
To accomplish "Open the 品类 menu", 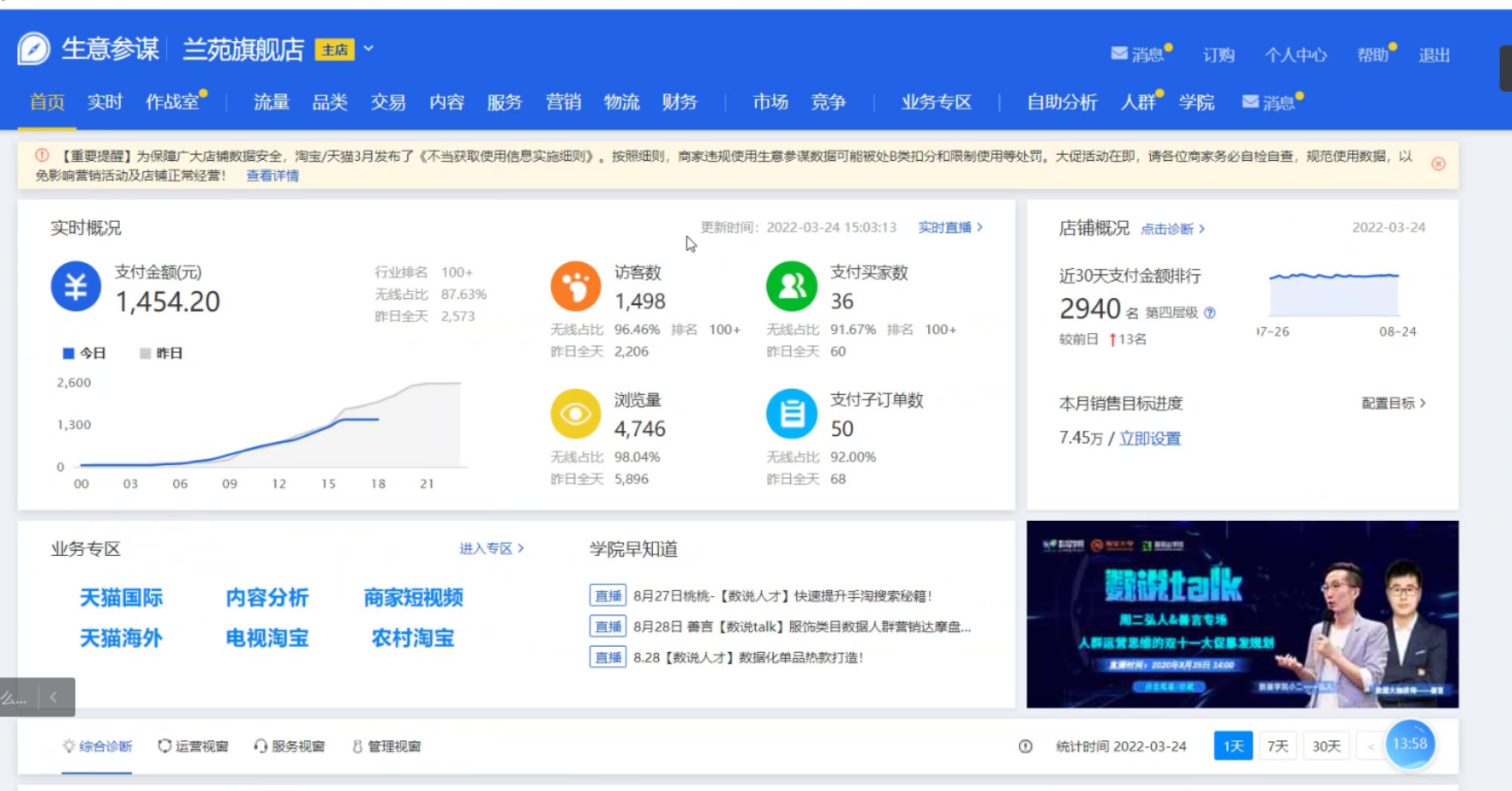I will (x=329, y=102).
